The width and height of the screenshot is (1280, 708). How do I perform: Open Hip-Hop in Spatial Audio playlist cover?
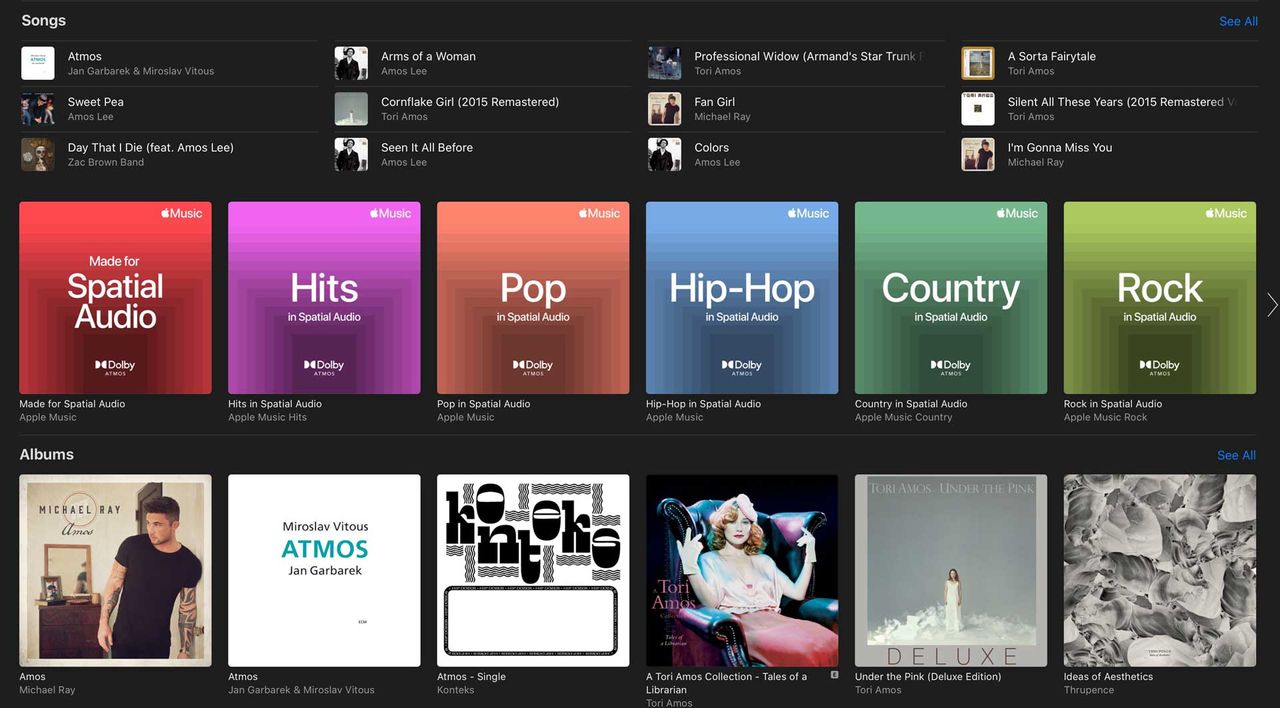(742, 298)
